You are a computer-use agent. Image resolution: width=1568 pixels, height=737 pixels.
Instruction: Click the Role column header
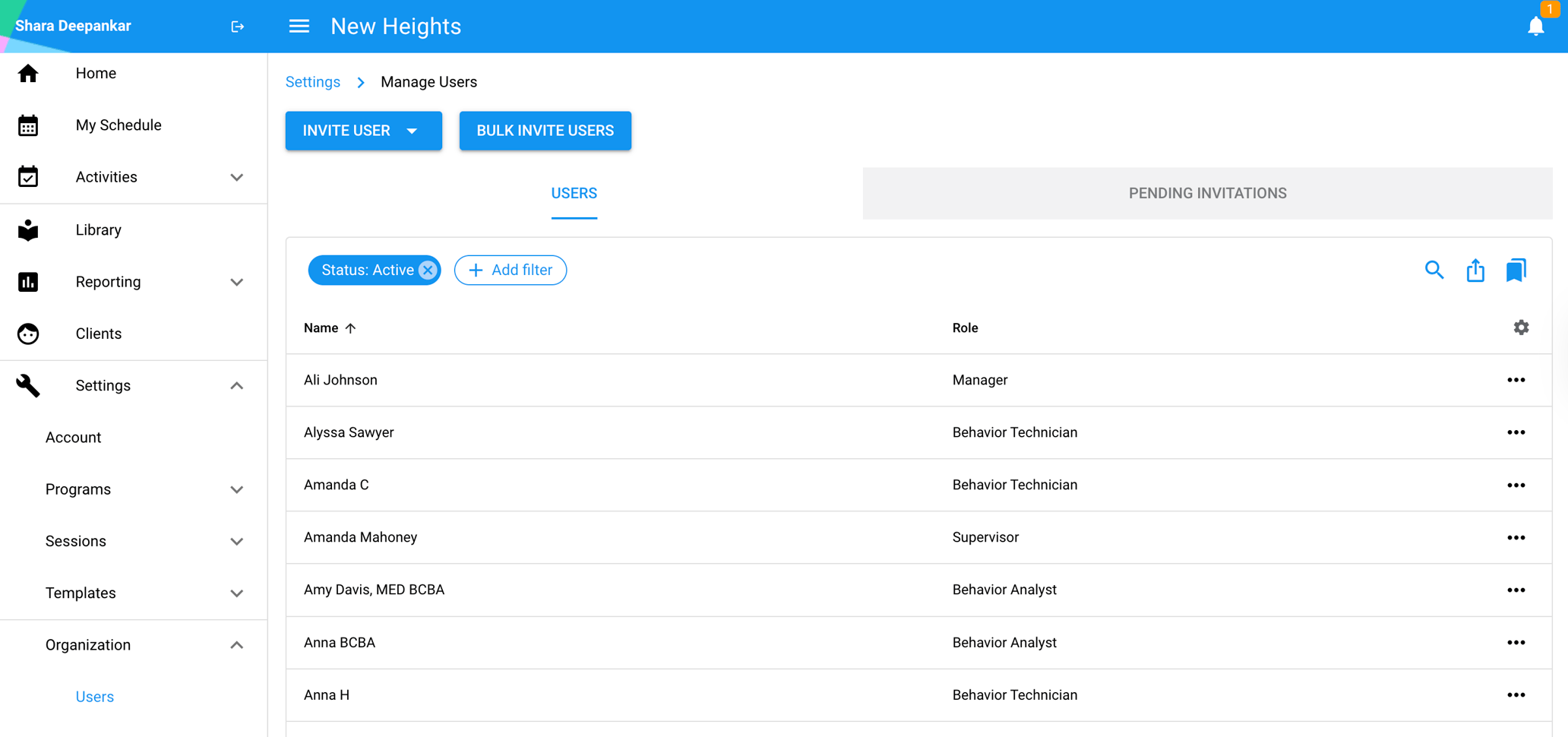(965, 327)
